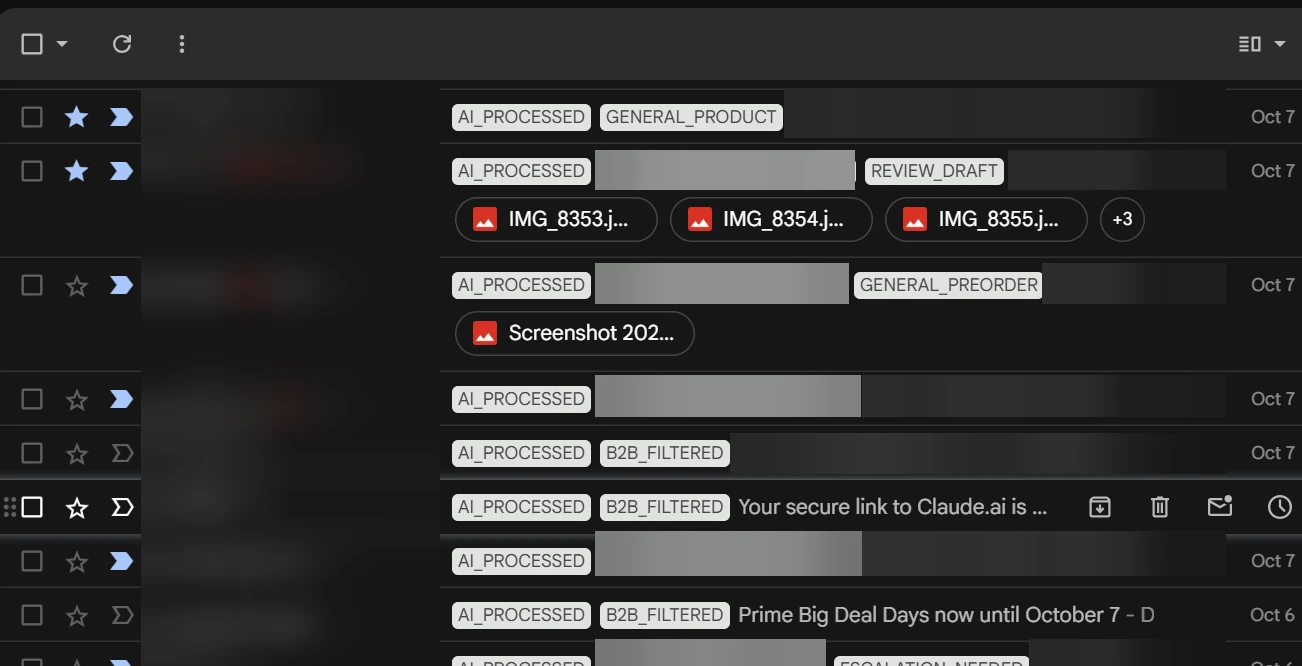
Task: Star the Prime Big Deal Days email
Action: [77, 615]
